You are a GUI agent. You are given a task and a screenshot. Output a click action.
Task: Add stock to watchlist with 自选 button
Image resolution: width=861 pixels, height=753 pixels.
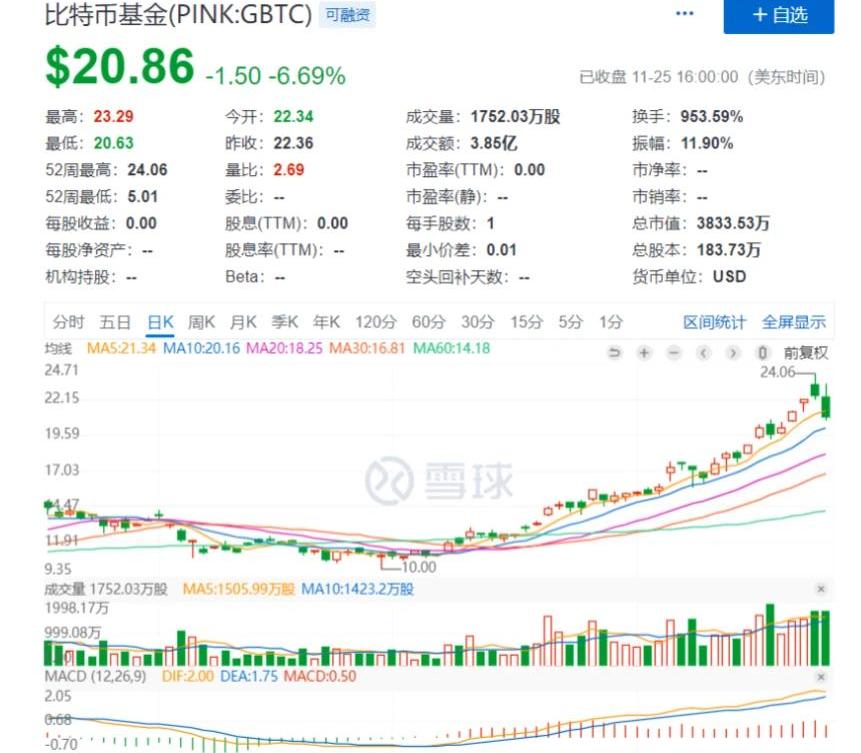point(779,15)
